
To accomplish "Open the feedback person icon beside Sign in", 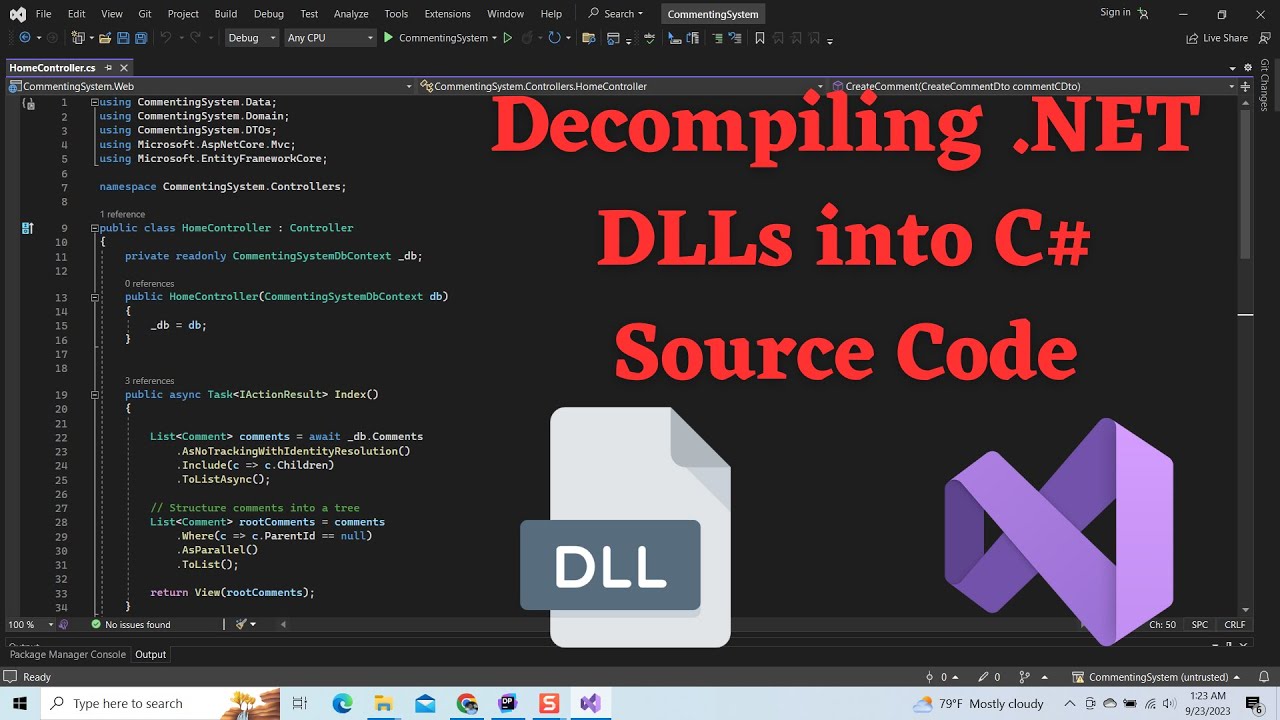I will coord(1143,13).
